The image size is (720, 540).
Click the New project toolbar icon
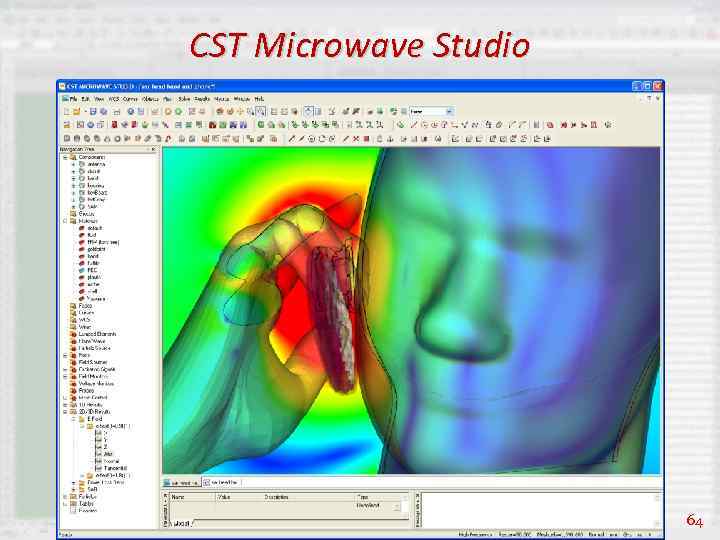(x=67, y=112)
